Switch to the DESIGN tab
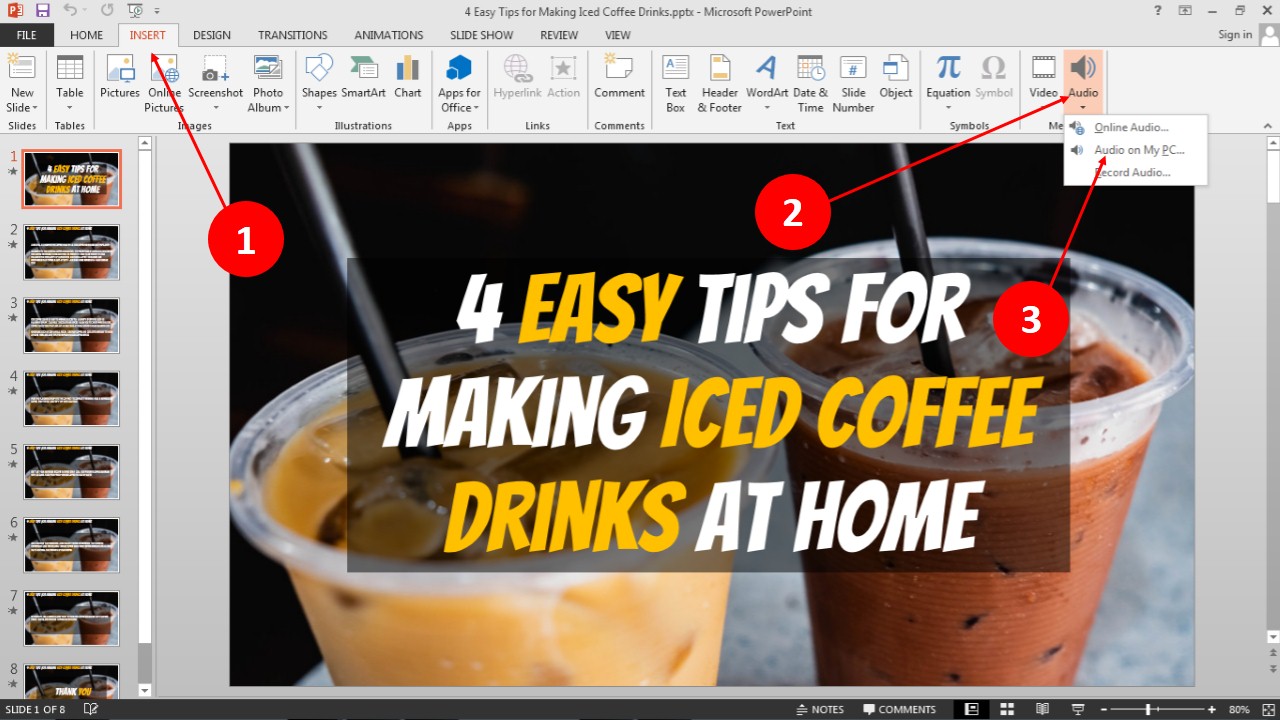Viewport: 1280px width, 720px height. coord(212,35)
